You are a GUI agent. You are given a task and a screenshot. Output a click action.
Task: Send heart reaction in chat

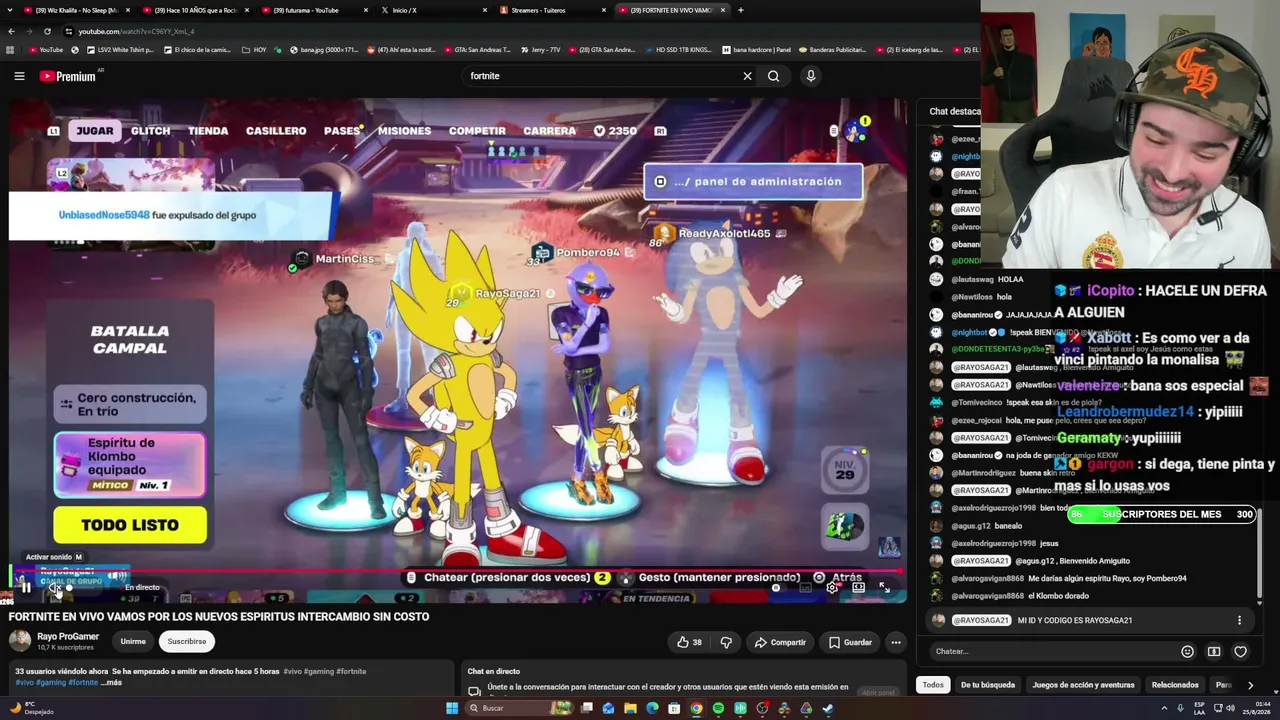point(1240,651)
